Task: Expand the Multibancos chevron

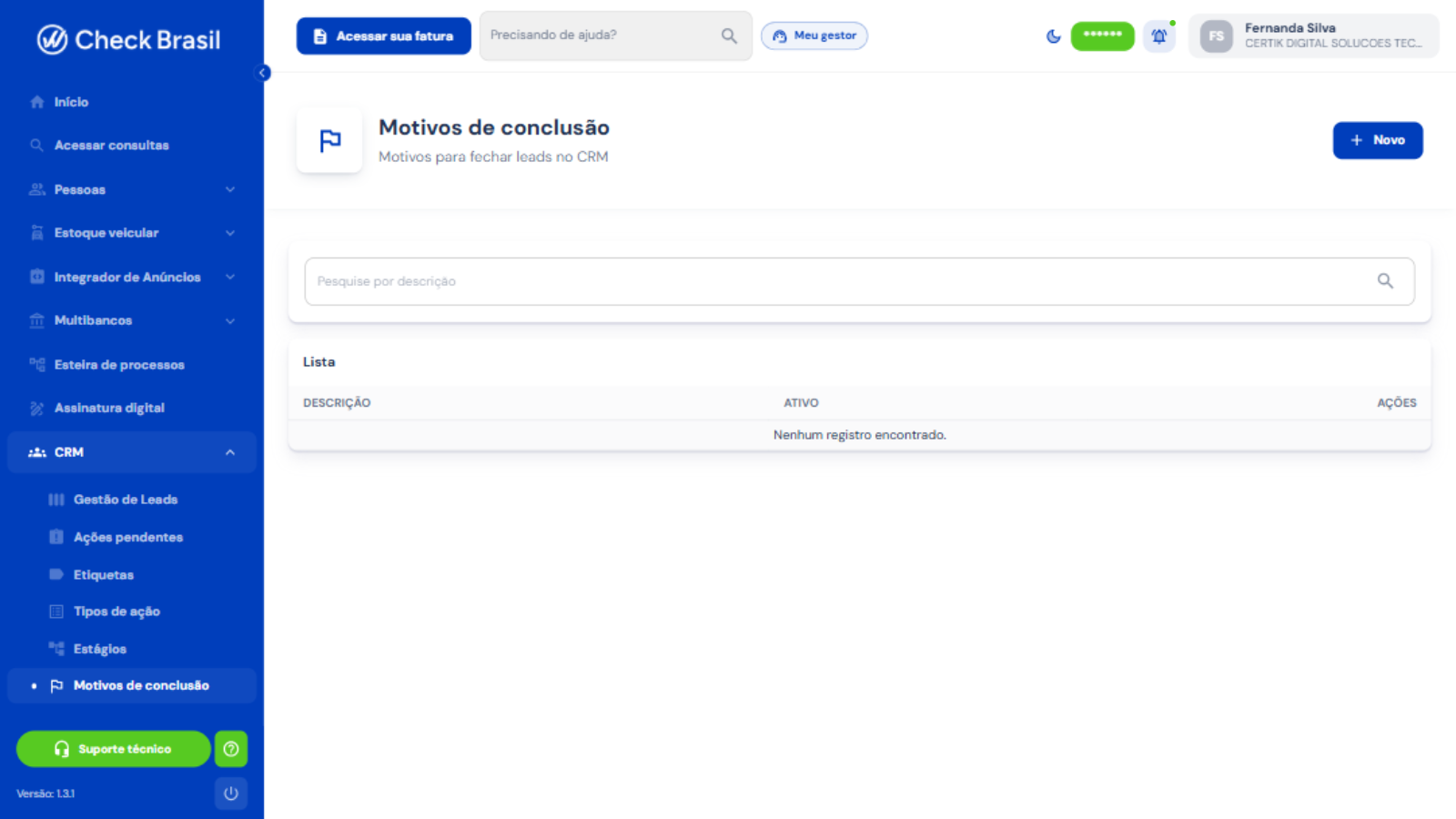Action: coord(230,320)
